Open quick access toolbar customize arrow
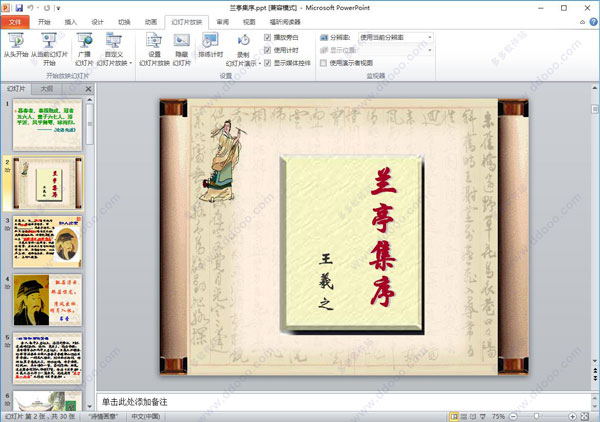Image resolution: width=600 pixels, height=422 pixels. (58, 8)
